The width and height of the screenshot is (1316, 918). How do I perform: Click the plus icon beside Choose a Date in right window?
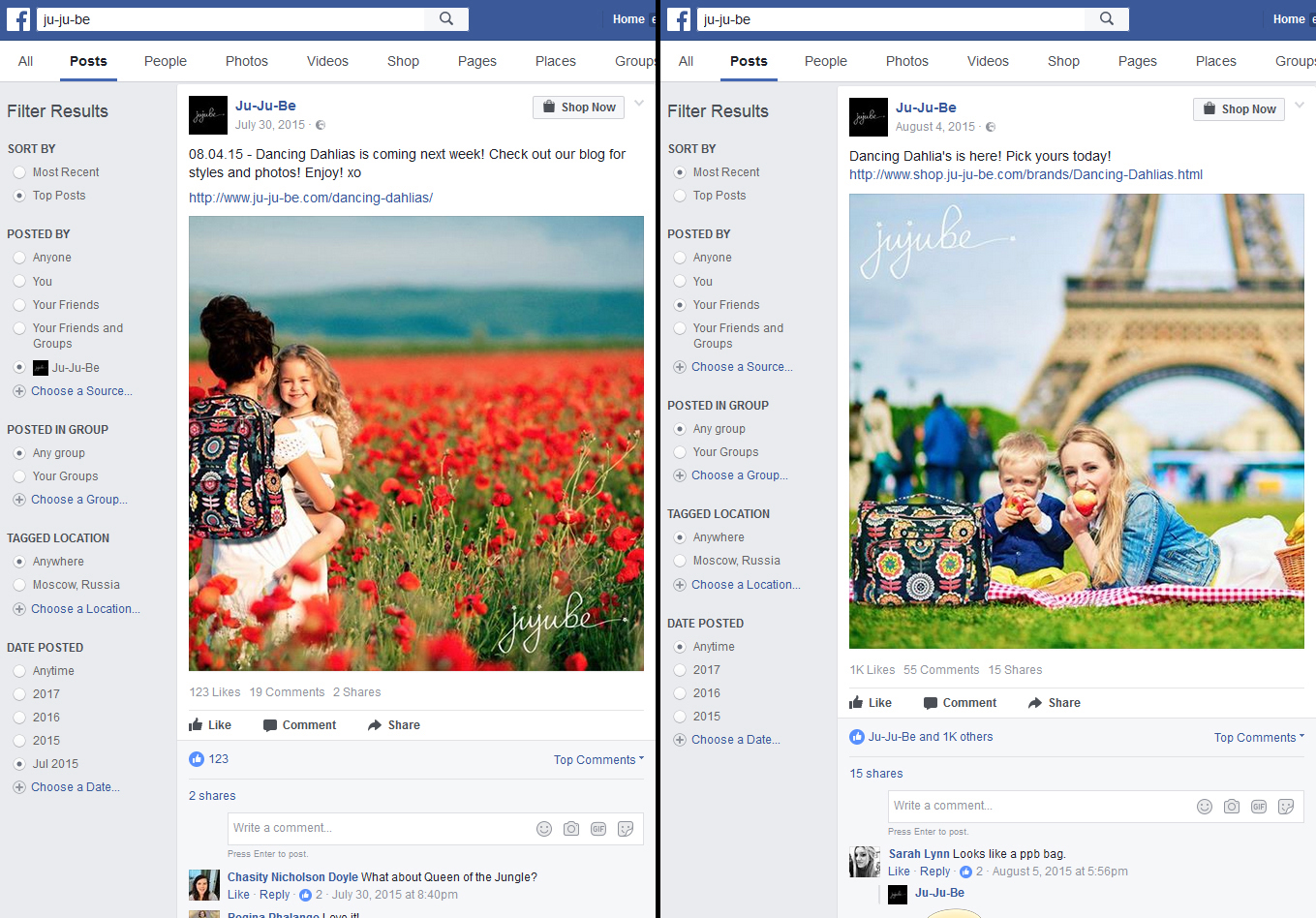point(680,740)
